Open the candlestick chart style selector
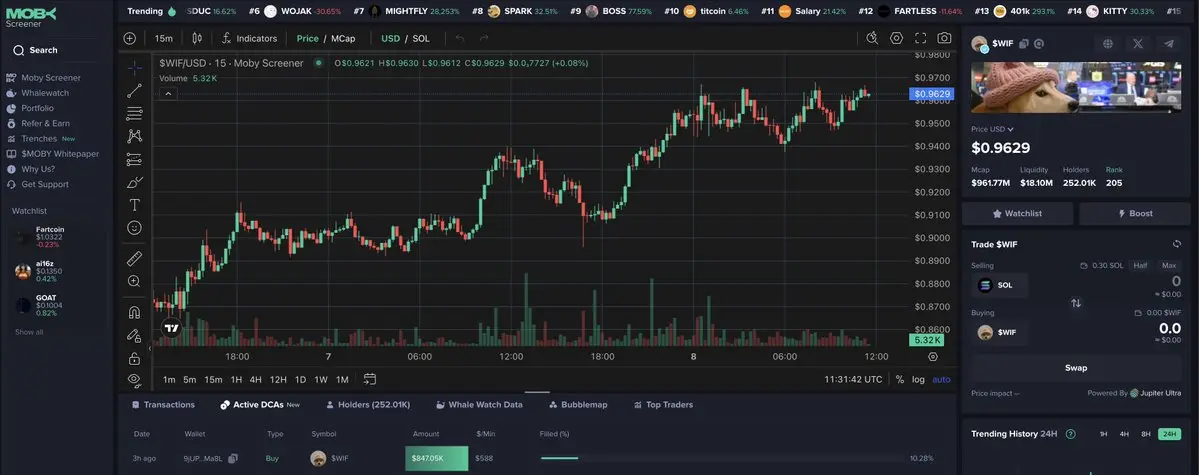Image resolution: width=1199 pixels, height=475 pixels. (x=197, y=38)
